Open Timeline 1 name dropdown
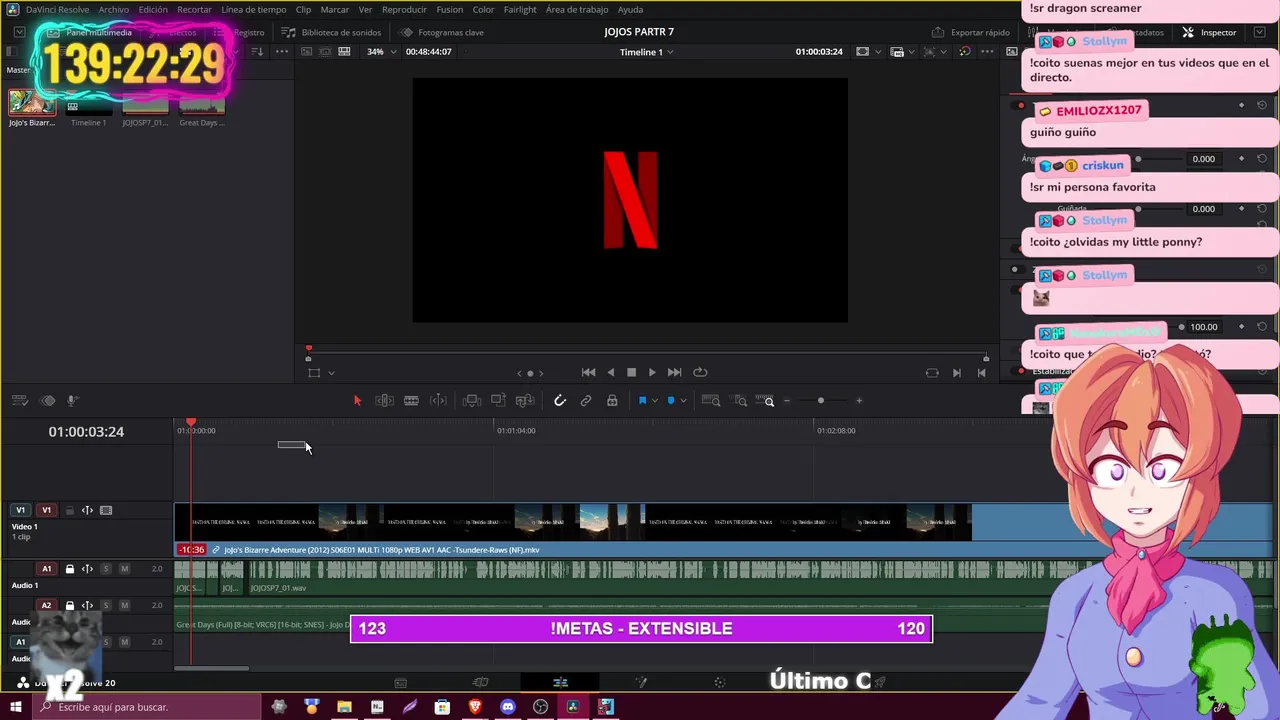 [646, 52]
